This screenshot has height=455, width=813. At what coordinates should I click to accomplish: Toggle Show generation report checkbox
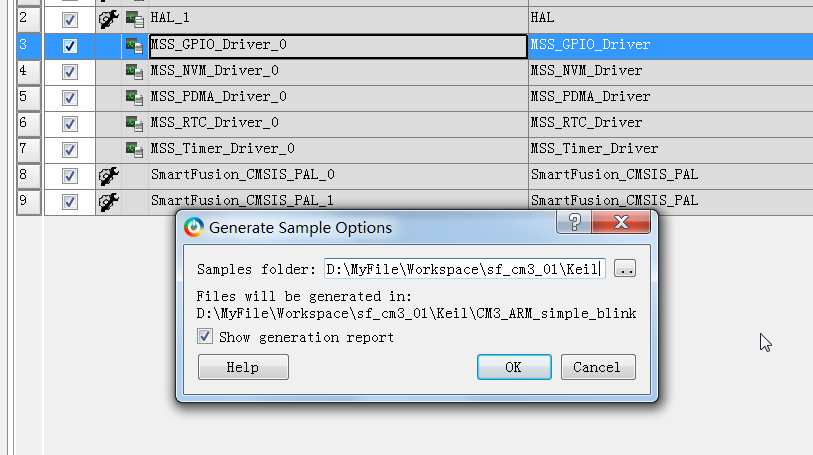(x=205, y=336)
